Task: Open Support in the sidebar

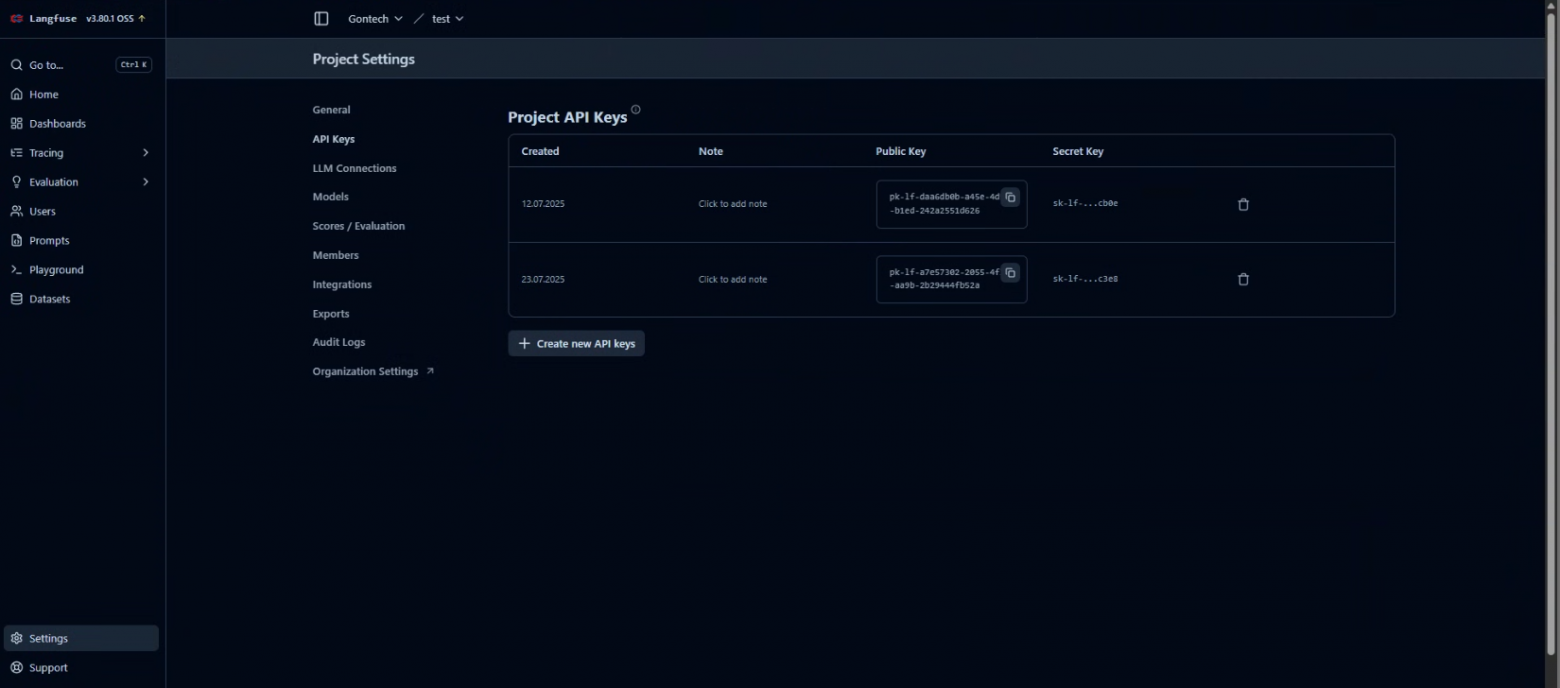Action: [x=82, y=667]
